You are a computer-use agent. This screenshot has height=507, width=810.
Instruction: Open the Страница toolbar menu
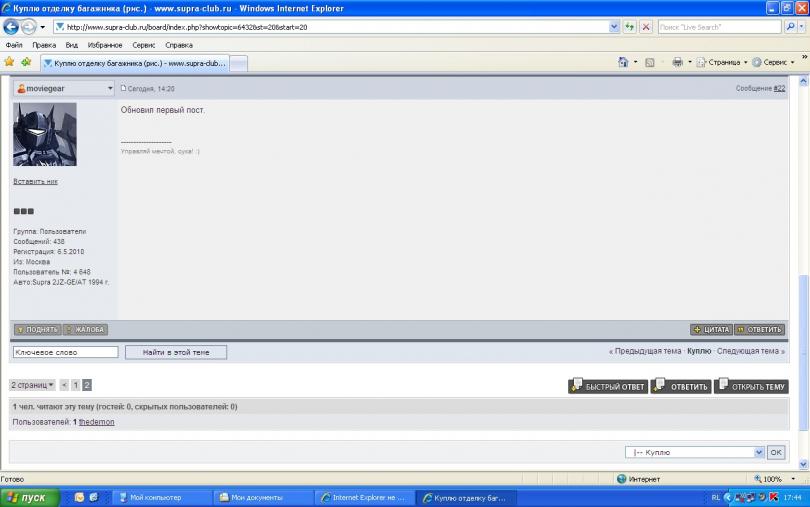(722, 62)
